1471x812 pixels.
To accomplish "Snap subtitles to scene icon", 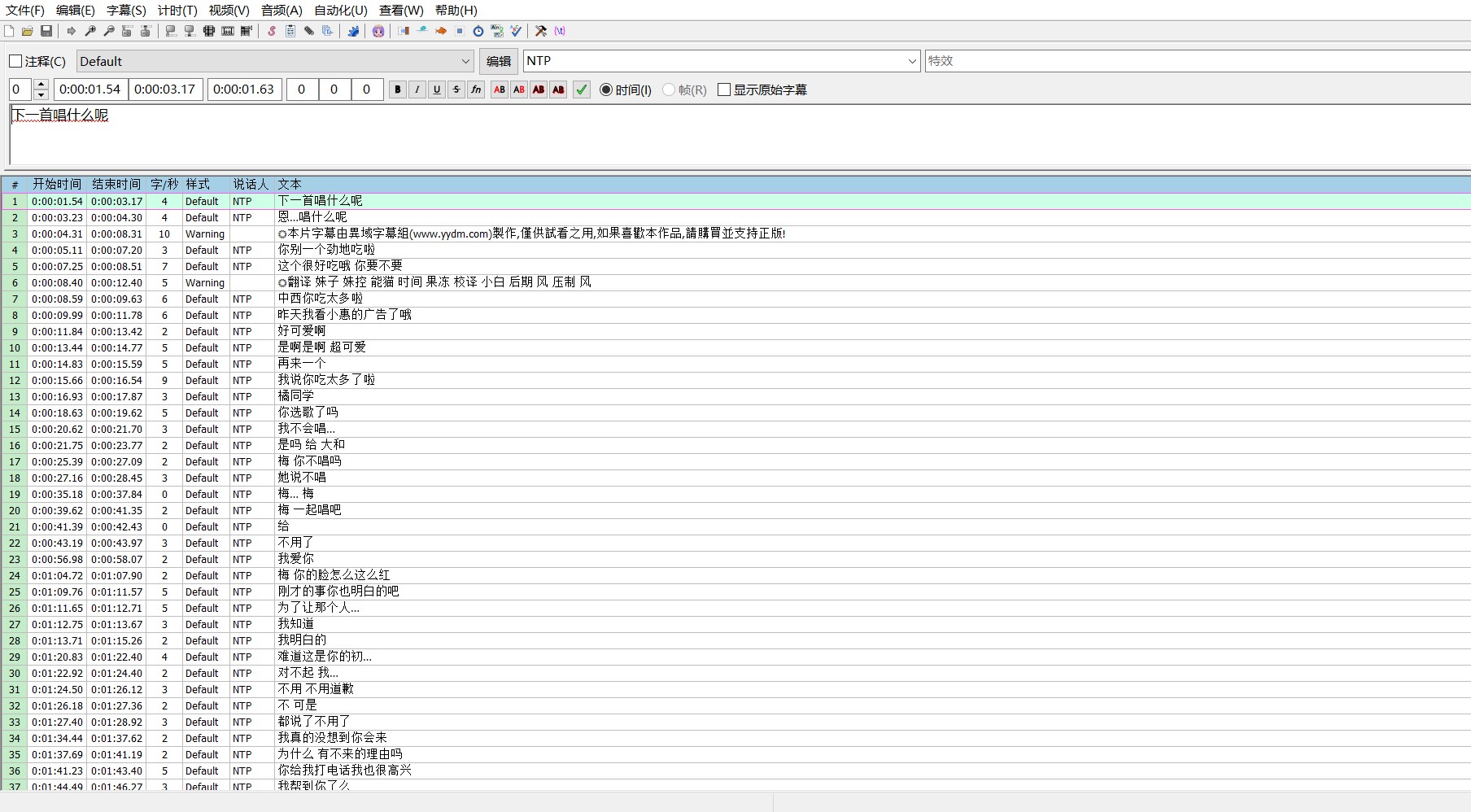I will coord(228,31).
